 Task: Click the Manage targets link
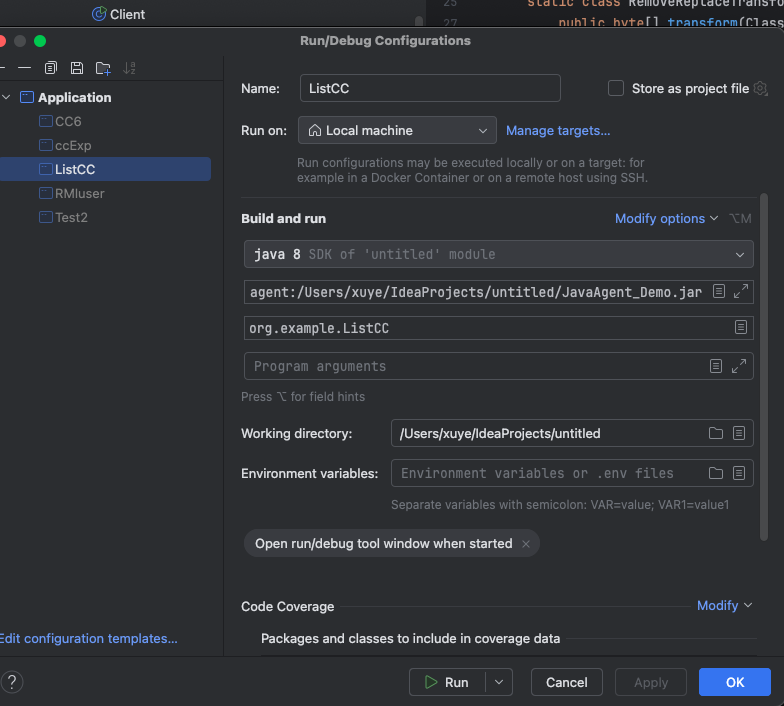pos(558,130)
